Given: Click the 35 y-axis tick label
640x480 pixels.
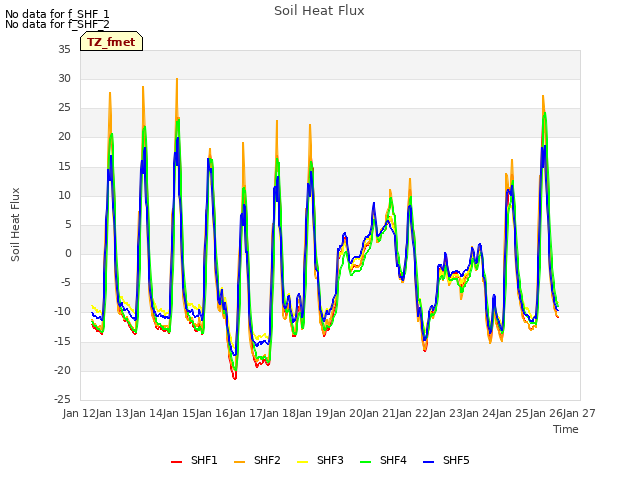Looking at the screenshot, I should point(64,50).
